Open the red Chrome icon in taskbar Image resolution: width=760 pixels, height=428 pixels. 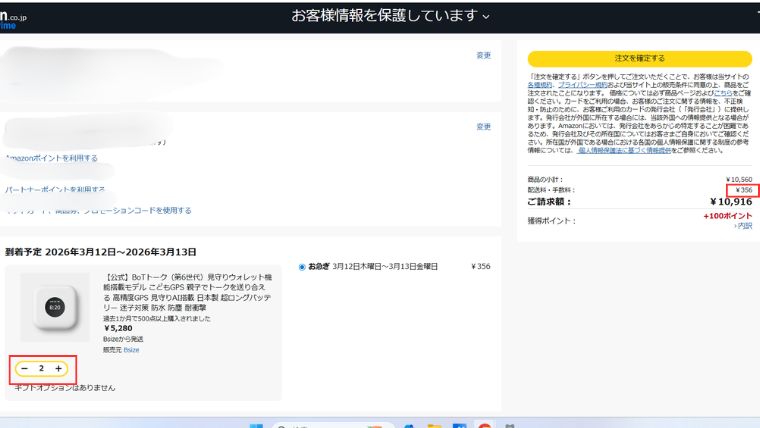[x=484, y=425]
